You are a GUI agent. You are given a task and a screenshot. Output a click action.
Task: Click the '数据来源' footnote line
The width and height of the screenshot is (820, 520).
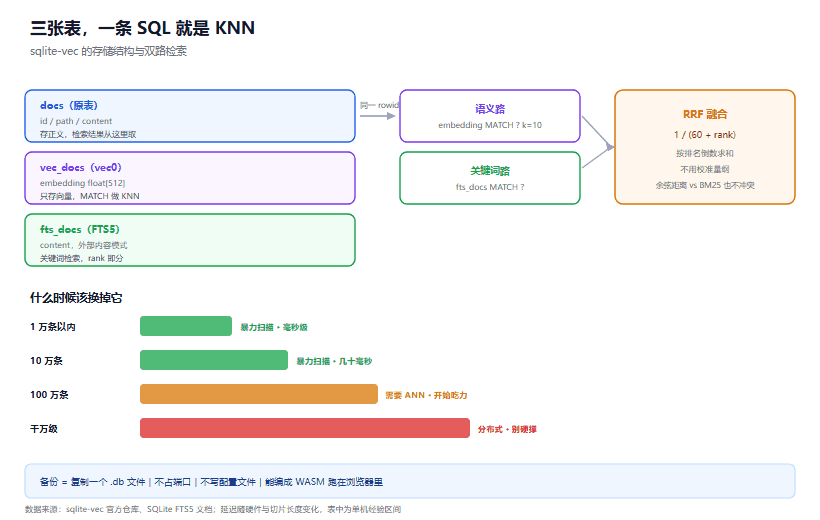coord(213,509)
